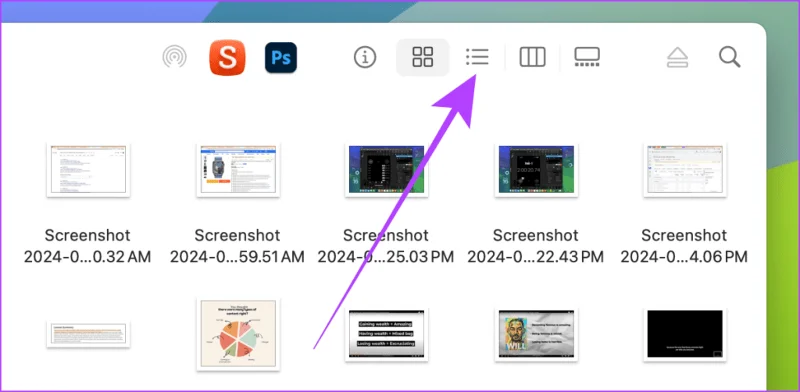Select the all-black image thumbnail
The width and height of the screenshot is (800, 392).
(685, 334)
